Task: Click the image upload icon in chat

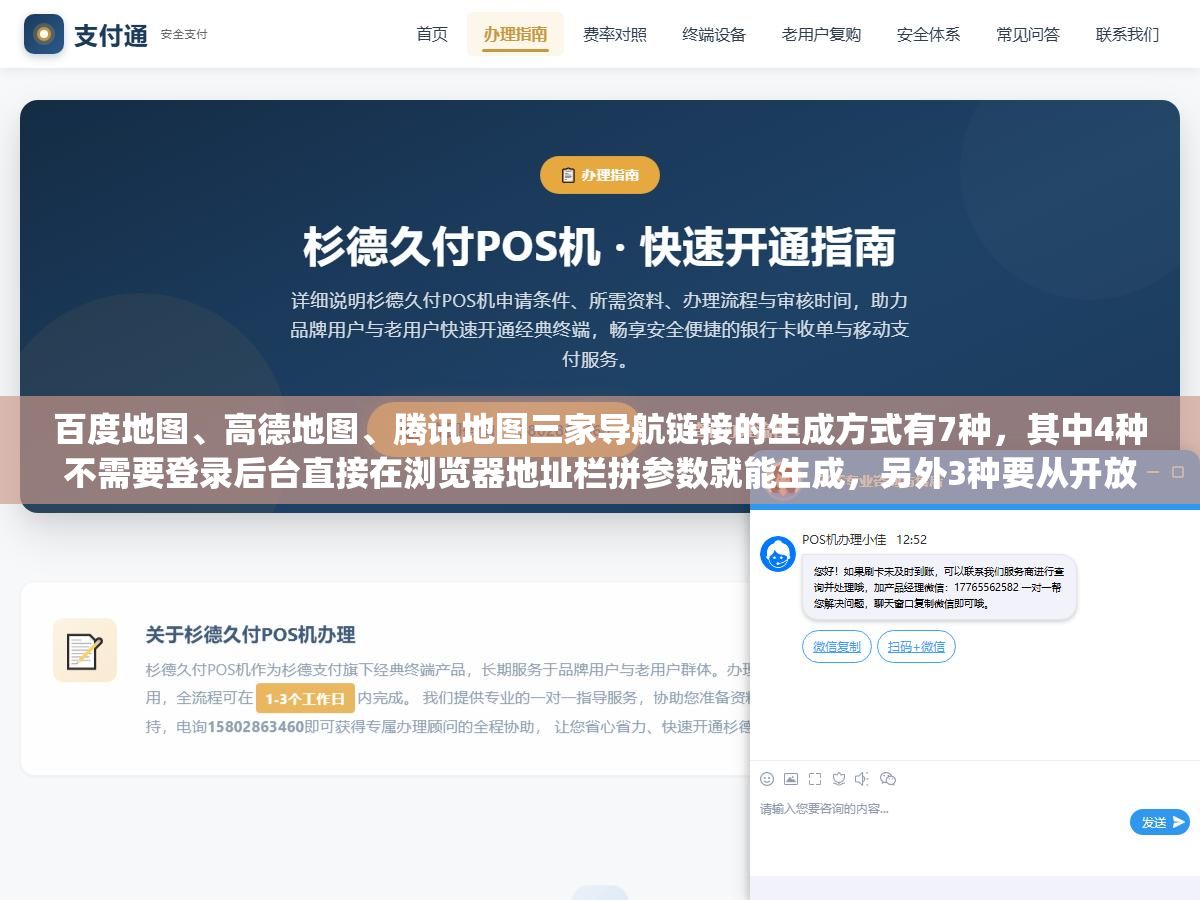Action: (791, 779)
